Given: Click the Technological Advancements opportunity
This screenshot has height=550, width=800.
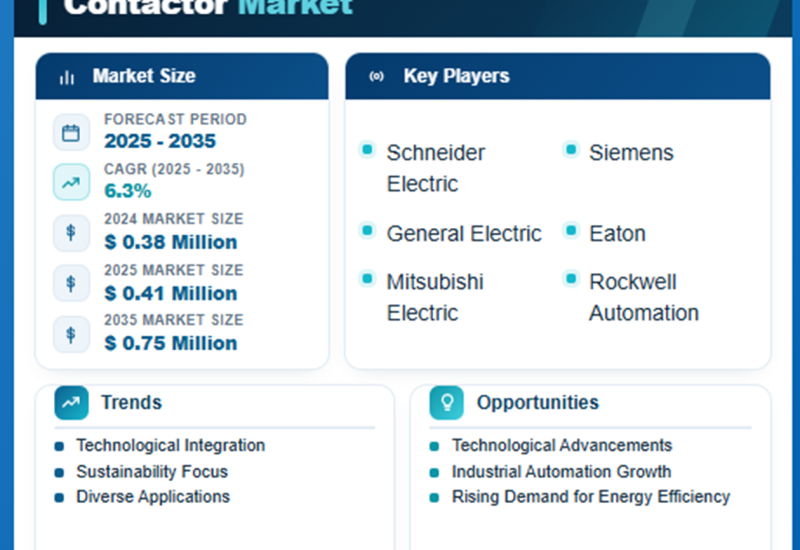Looking at the screenshot, I should (x=562, y=445).
